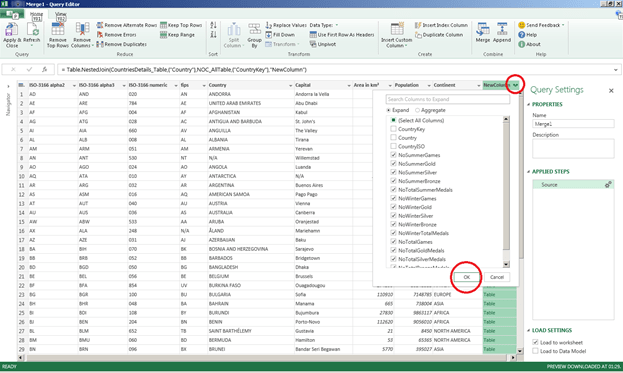This screenshot has width=623, height=373.
Task: Click Use First Row As Headers
Action: [342, 35]
